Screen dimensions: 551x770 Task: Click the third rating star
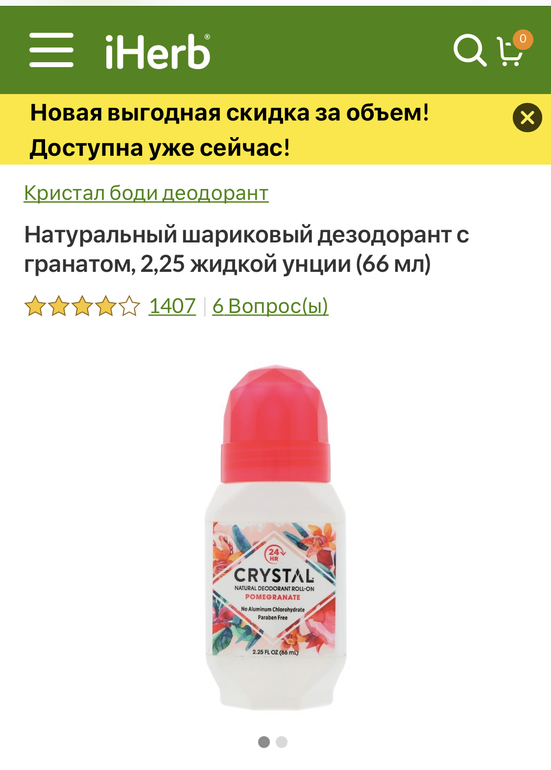click(x=82, y=306)
